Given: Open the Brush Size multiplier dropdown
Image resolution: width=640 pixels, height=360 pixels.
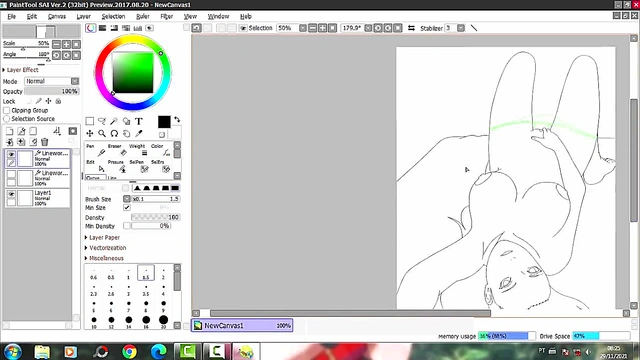Looking at the screenshot, I should [x=127, y=199].
